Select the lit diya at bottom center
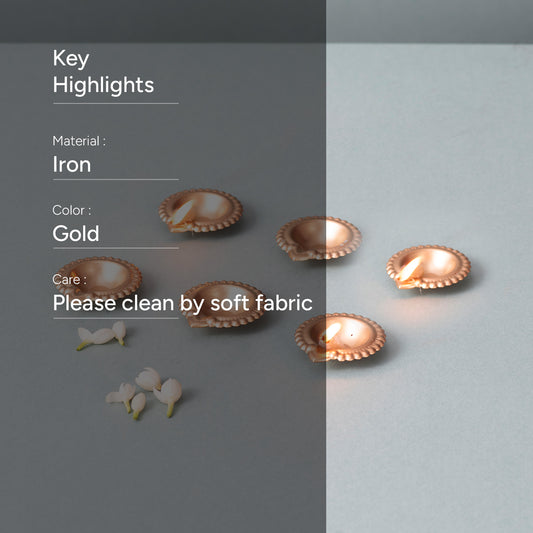This screenshot has width=533, height=533. coord(340,337)
